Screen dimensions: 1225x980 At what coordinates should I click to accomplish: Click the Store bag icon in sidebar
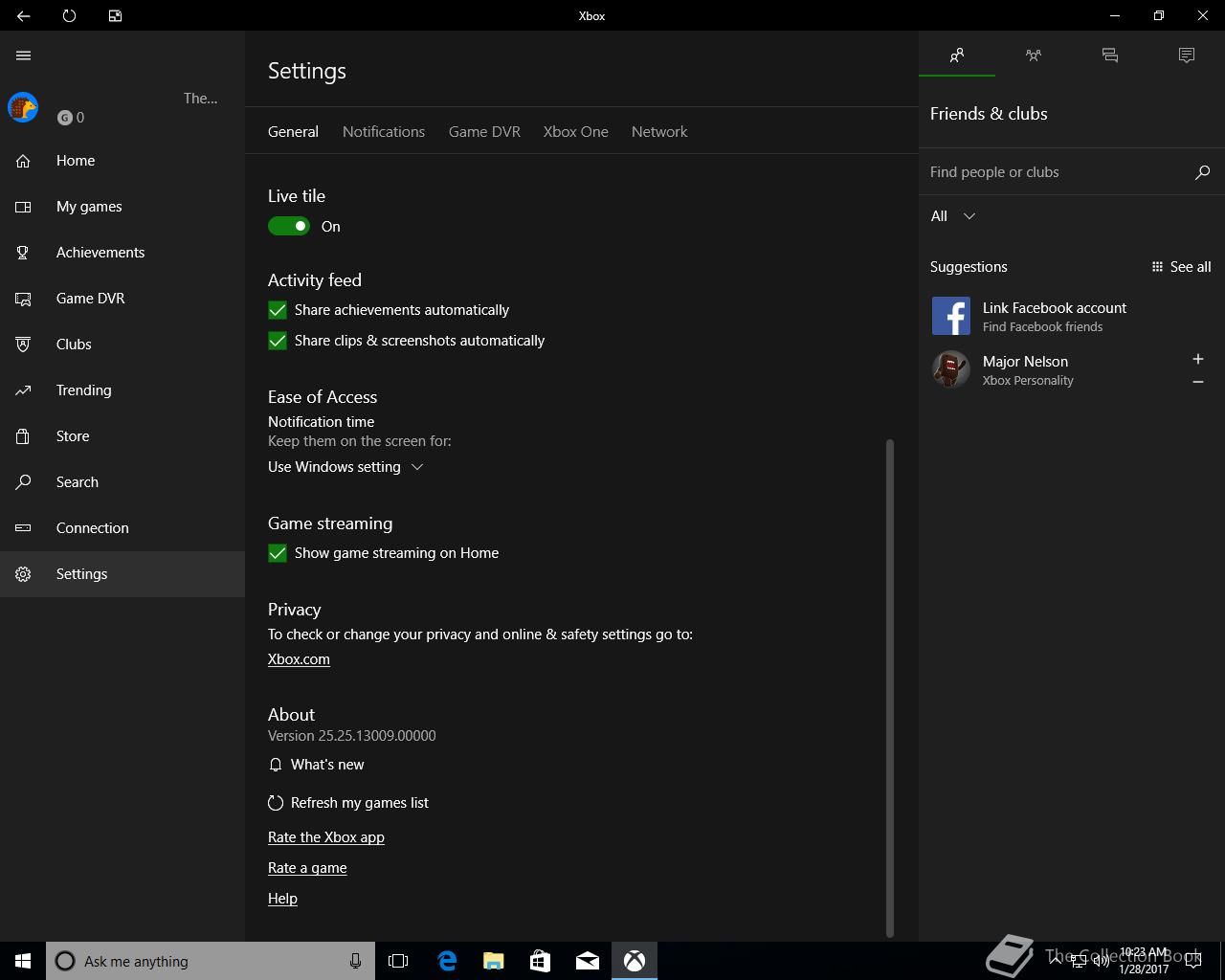(23, 436)
